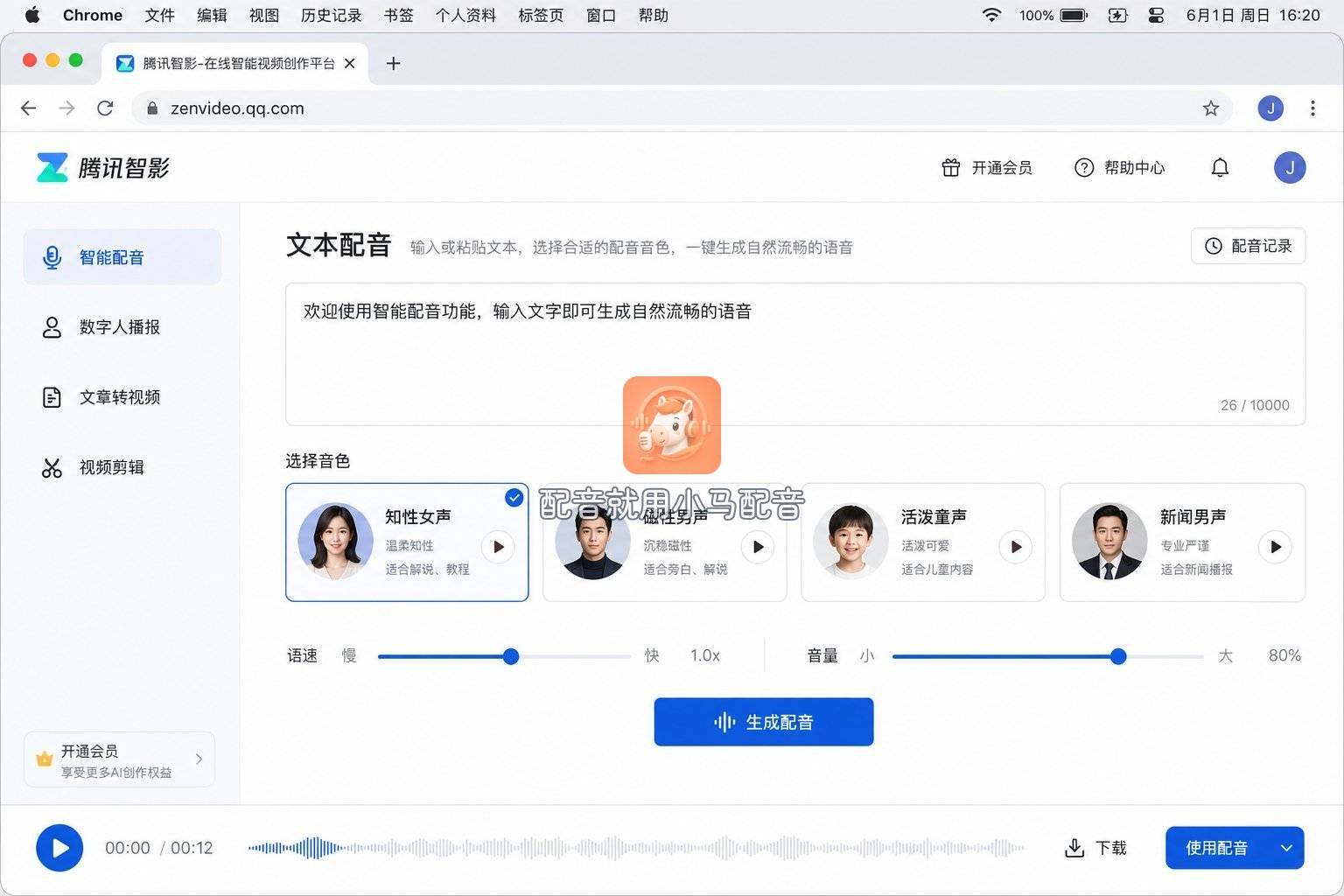Click the scissors icon beside 视频剪辑
1344x896 pixels.
52,467
